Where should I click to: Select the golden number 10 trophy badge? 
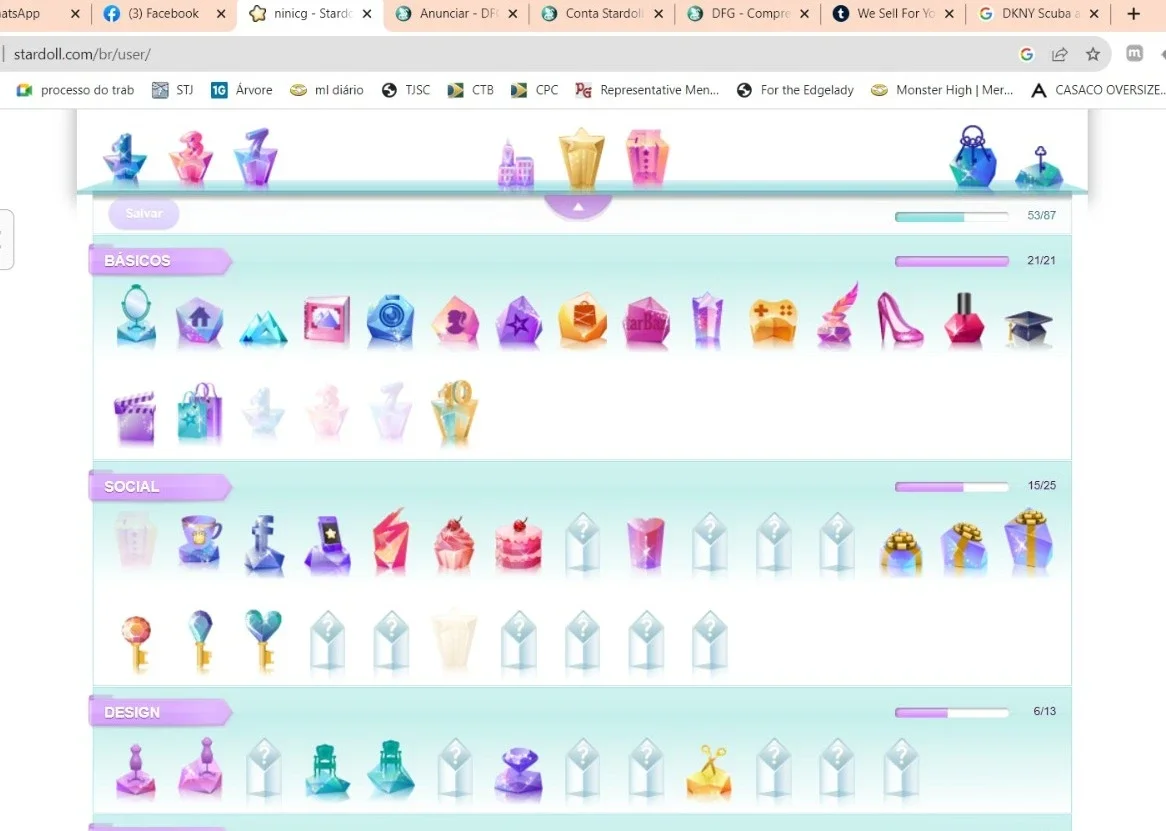click(454, 413)
